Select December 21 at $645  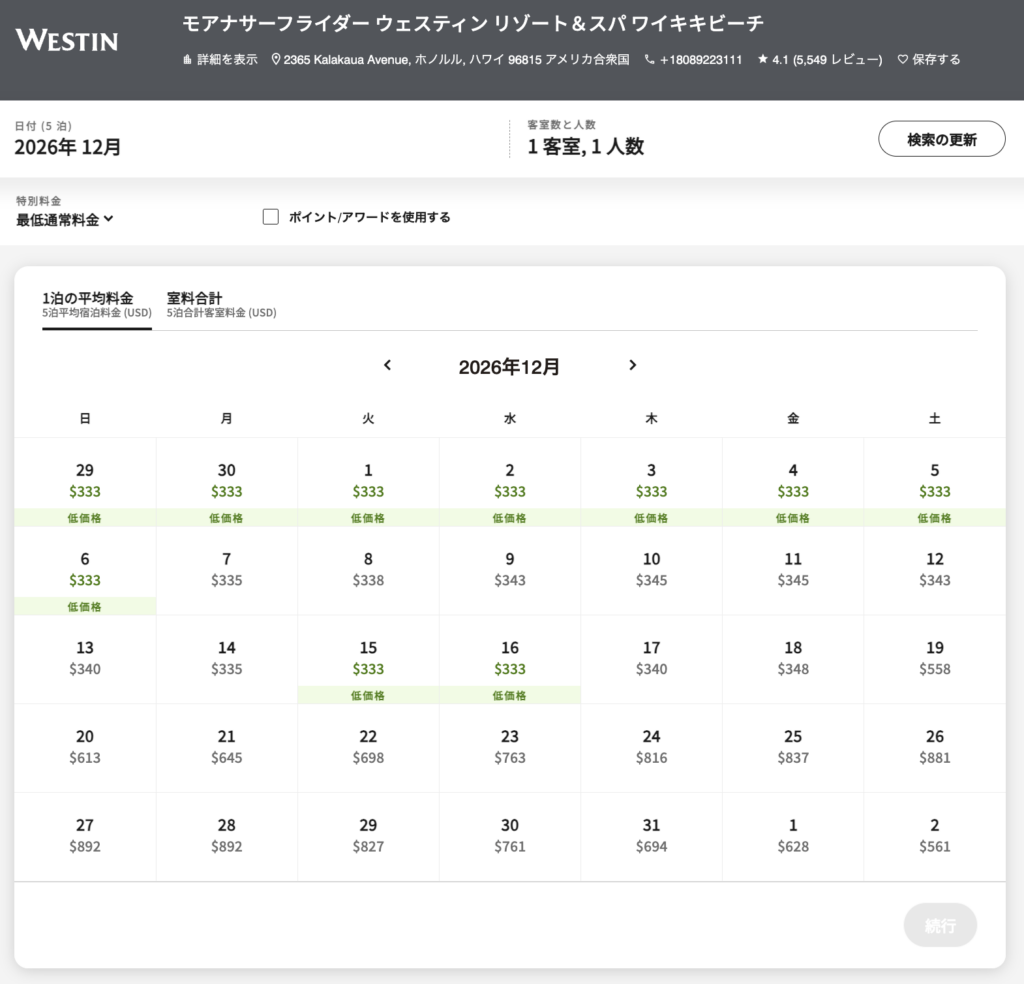coord(227,749)
